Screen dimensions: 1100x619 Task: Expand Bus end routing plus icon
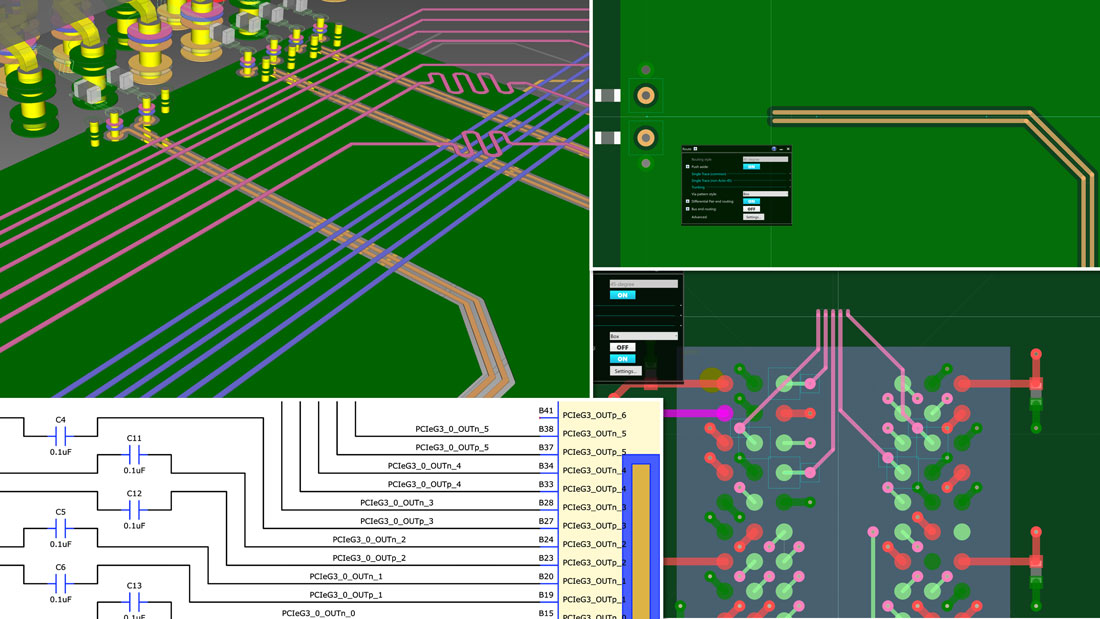click(688, 209)
